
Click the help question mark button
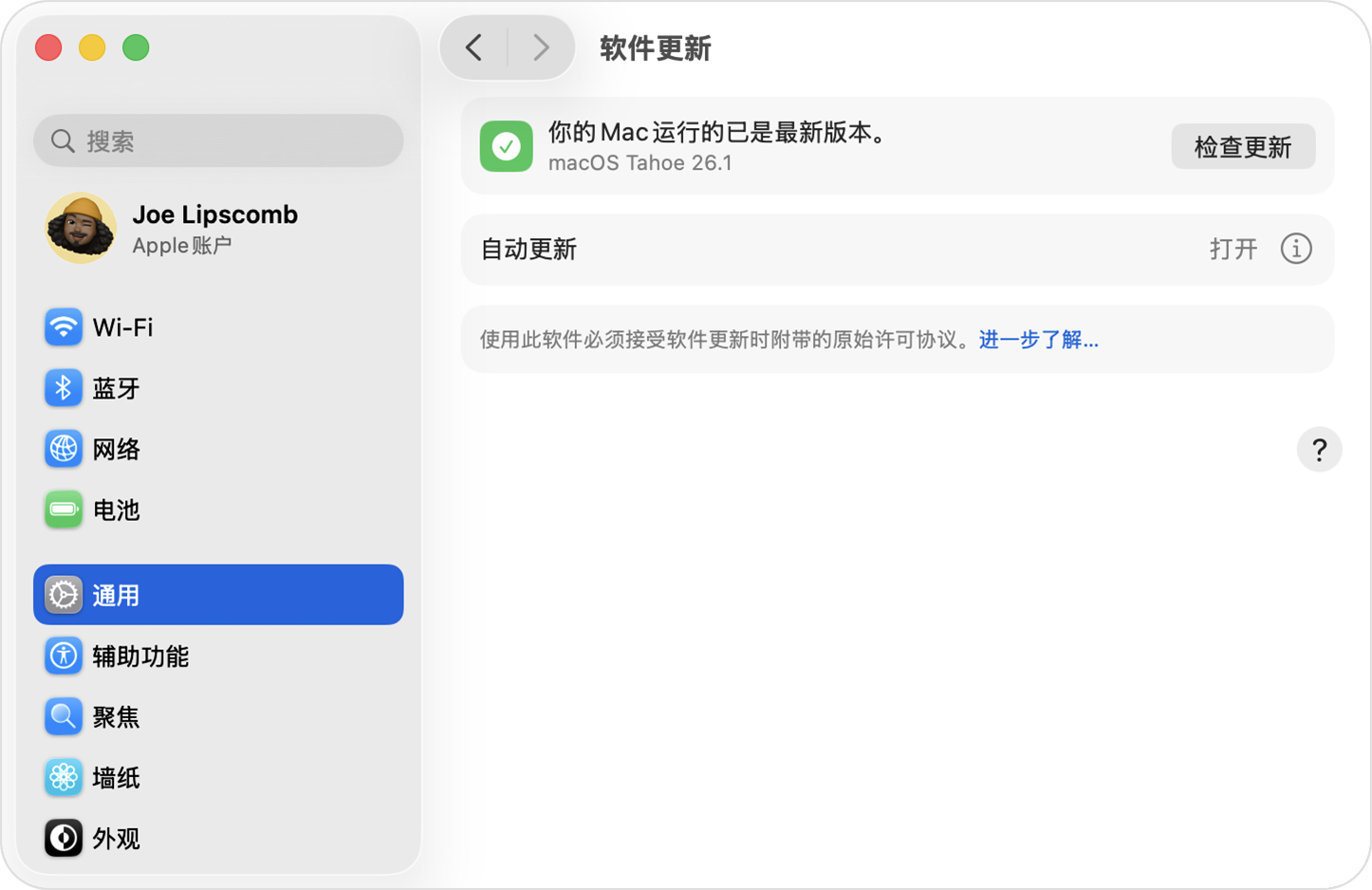tap(1319, 450)
